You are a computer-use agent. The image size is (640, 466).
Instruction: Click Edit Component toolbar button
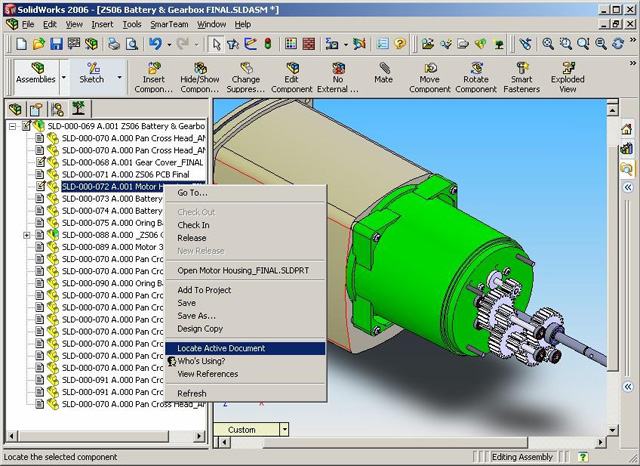click(291, 78)
